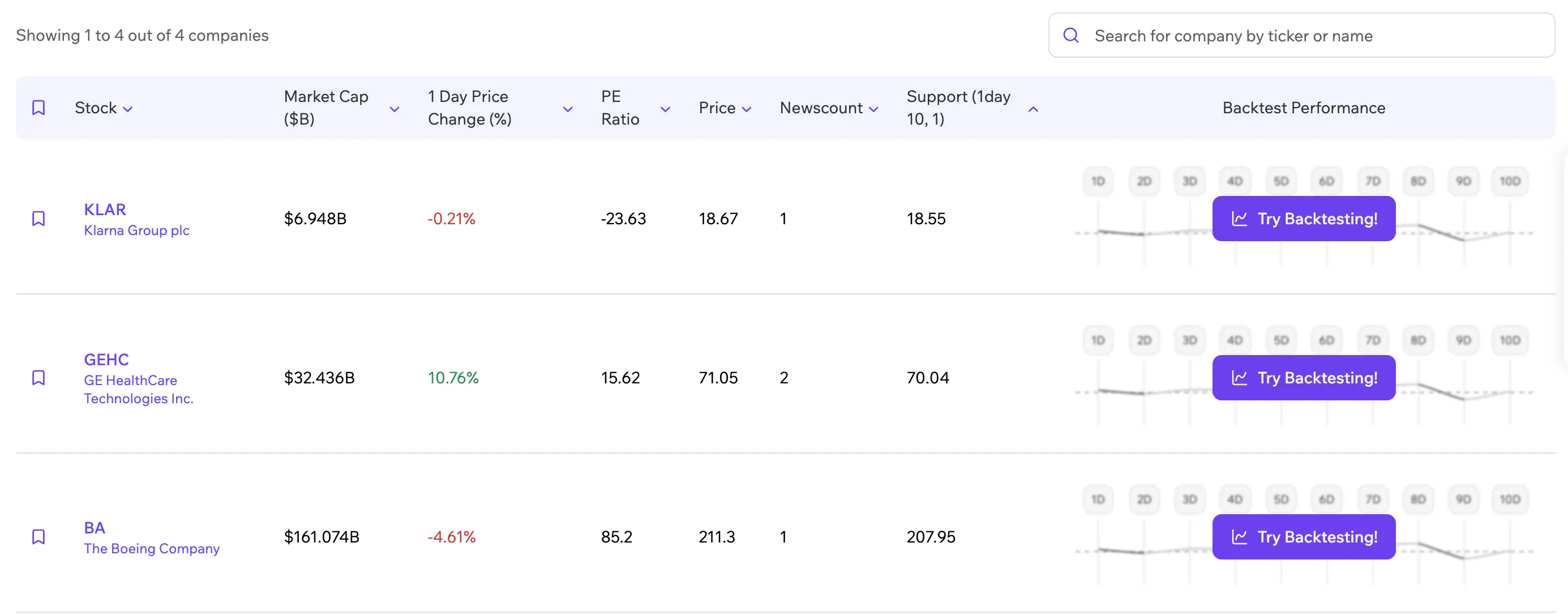The width and height of the screenshot is (1568, 615).
Task: Click BA market cap $161.074B
Action: [322, 536]
